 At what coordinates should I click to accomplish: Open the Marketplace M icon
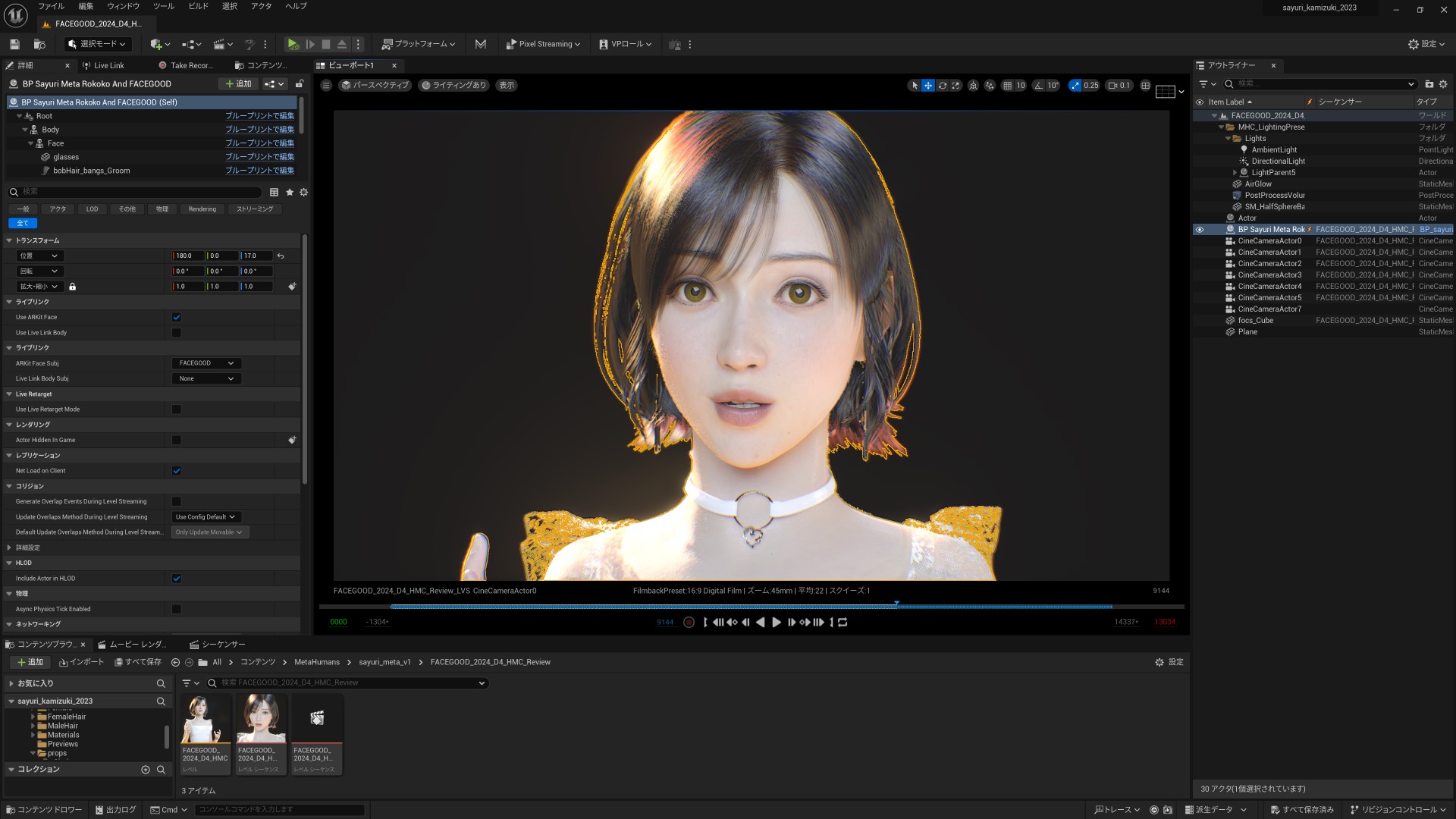tap(481, 44)
